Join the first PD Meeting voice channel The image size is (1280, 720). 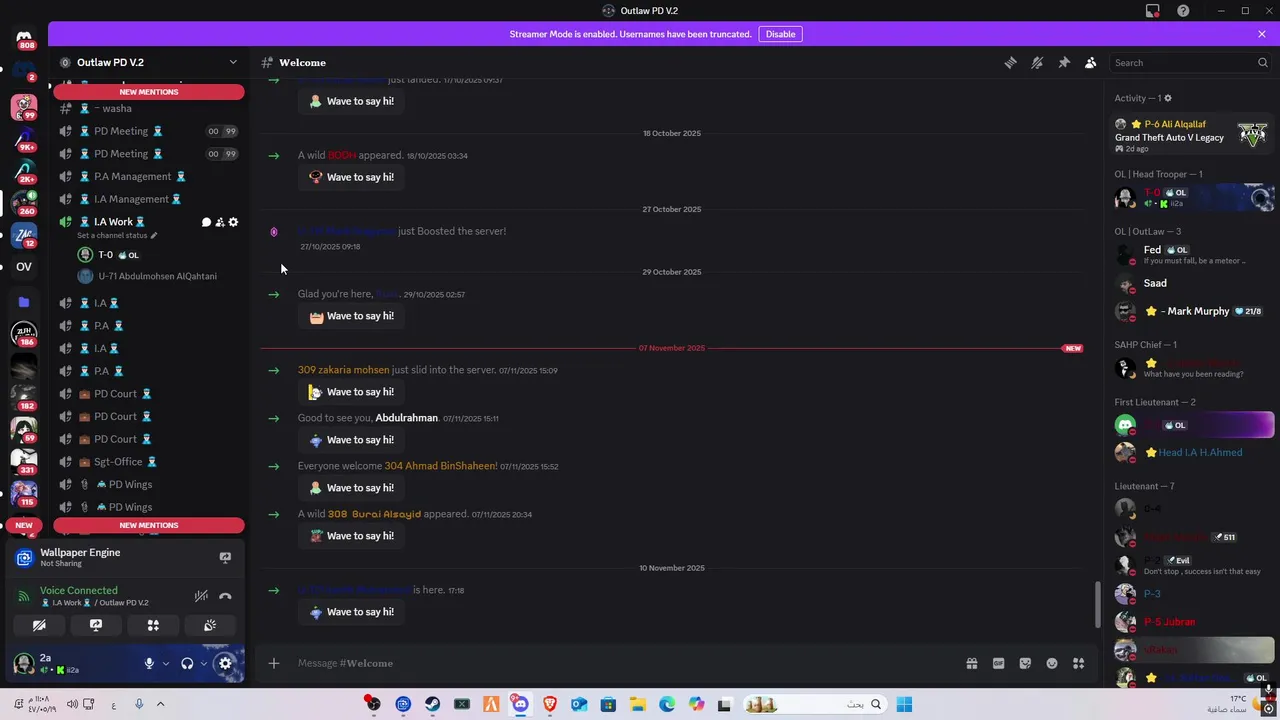(x=149, y=131)
